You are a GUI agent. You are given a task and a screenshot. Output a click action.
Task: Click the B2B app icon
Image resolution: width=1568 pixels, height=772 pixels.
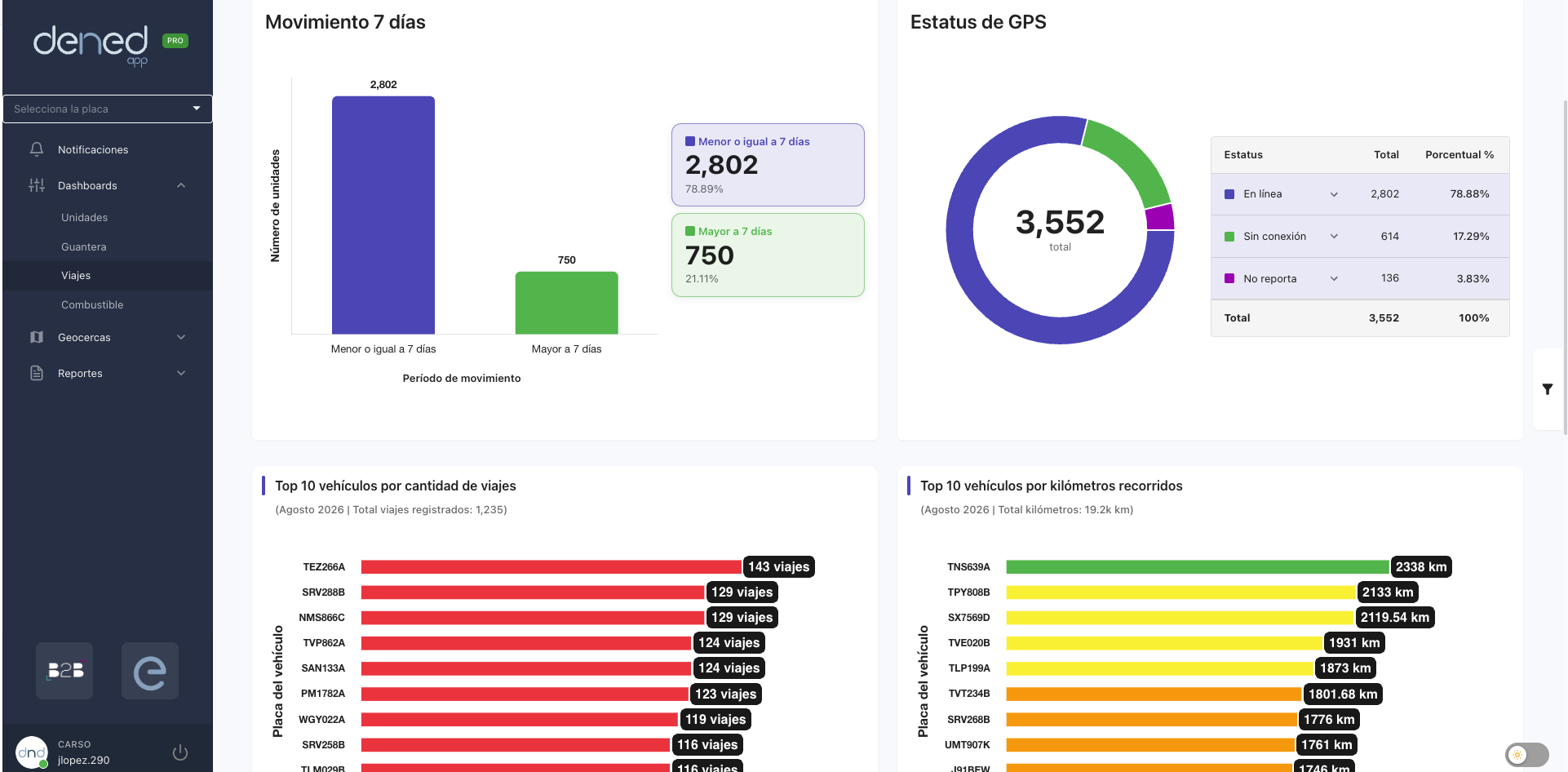(x=64, y=671)
